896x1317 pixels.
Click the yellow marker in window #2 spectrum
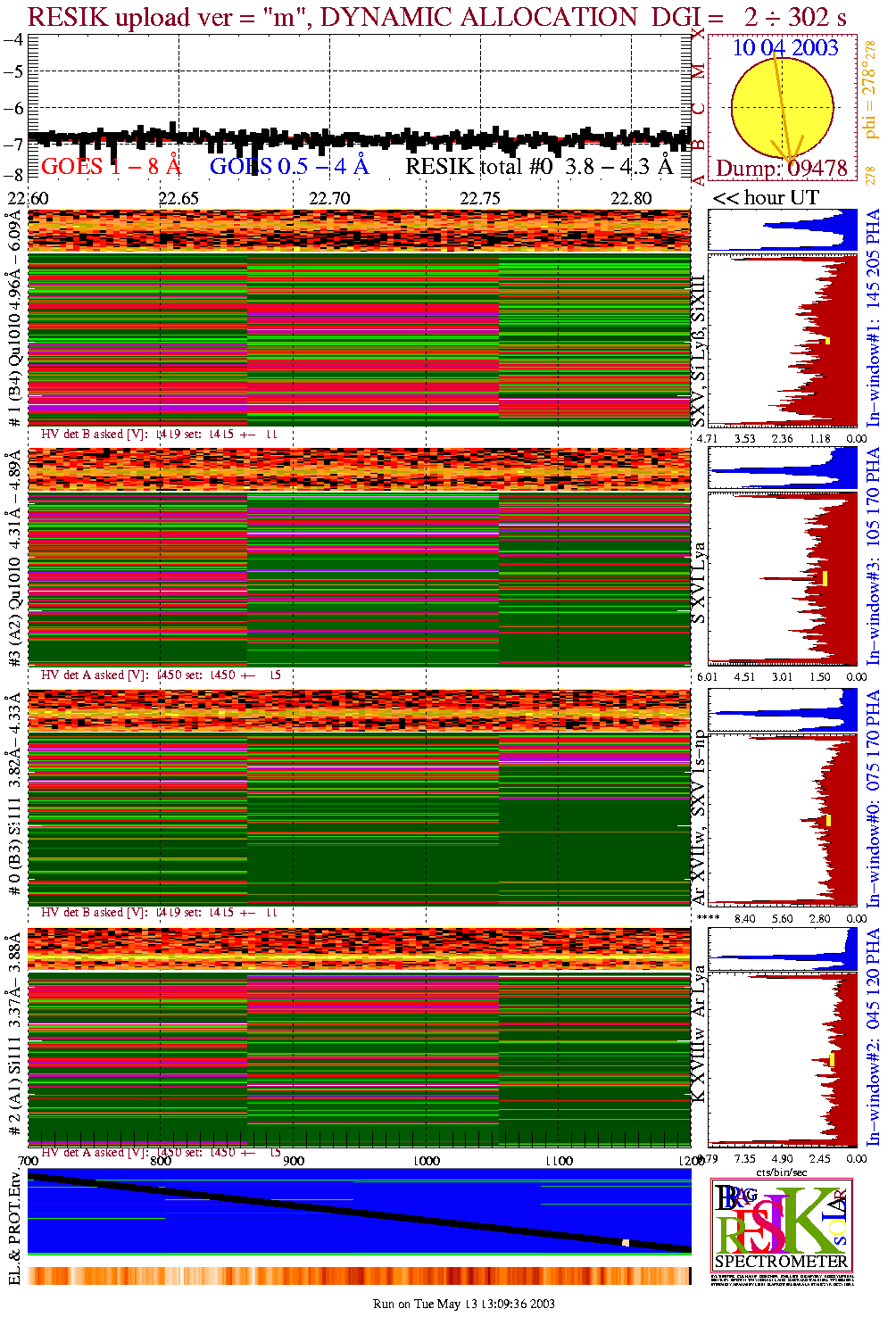(x=832, y=1059)
